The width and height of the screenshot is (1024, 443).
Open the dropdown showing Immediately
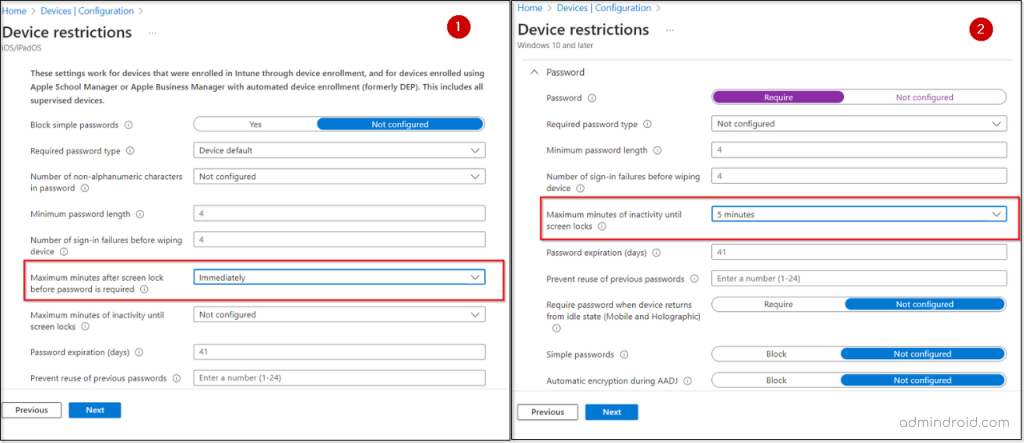[x=339, y=277]
